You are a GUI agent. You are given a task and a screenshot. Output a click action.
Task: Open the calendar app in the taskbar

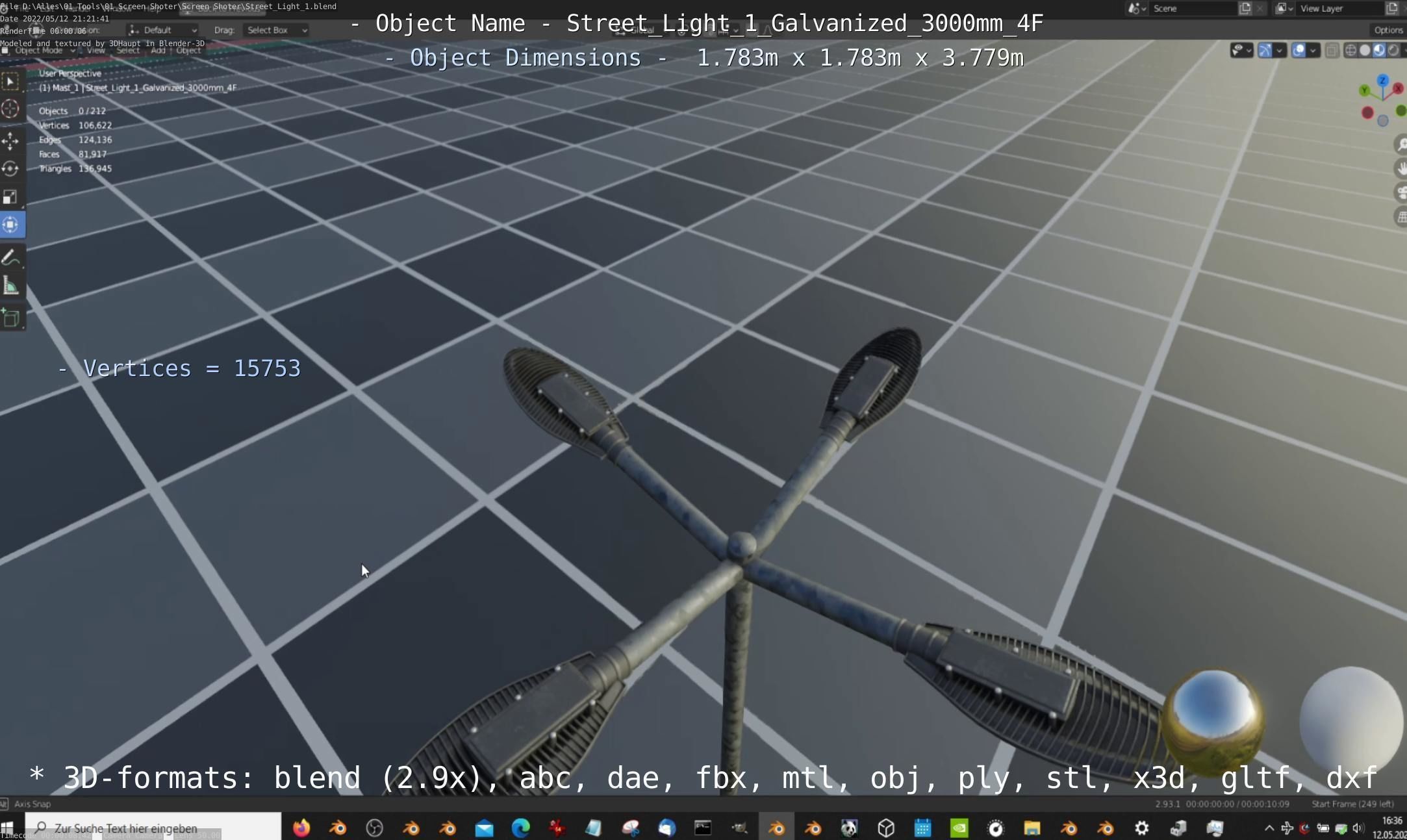click(x=922, y=828)
